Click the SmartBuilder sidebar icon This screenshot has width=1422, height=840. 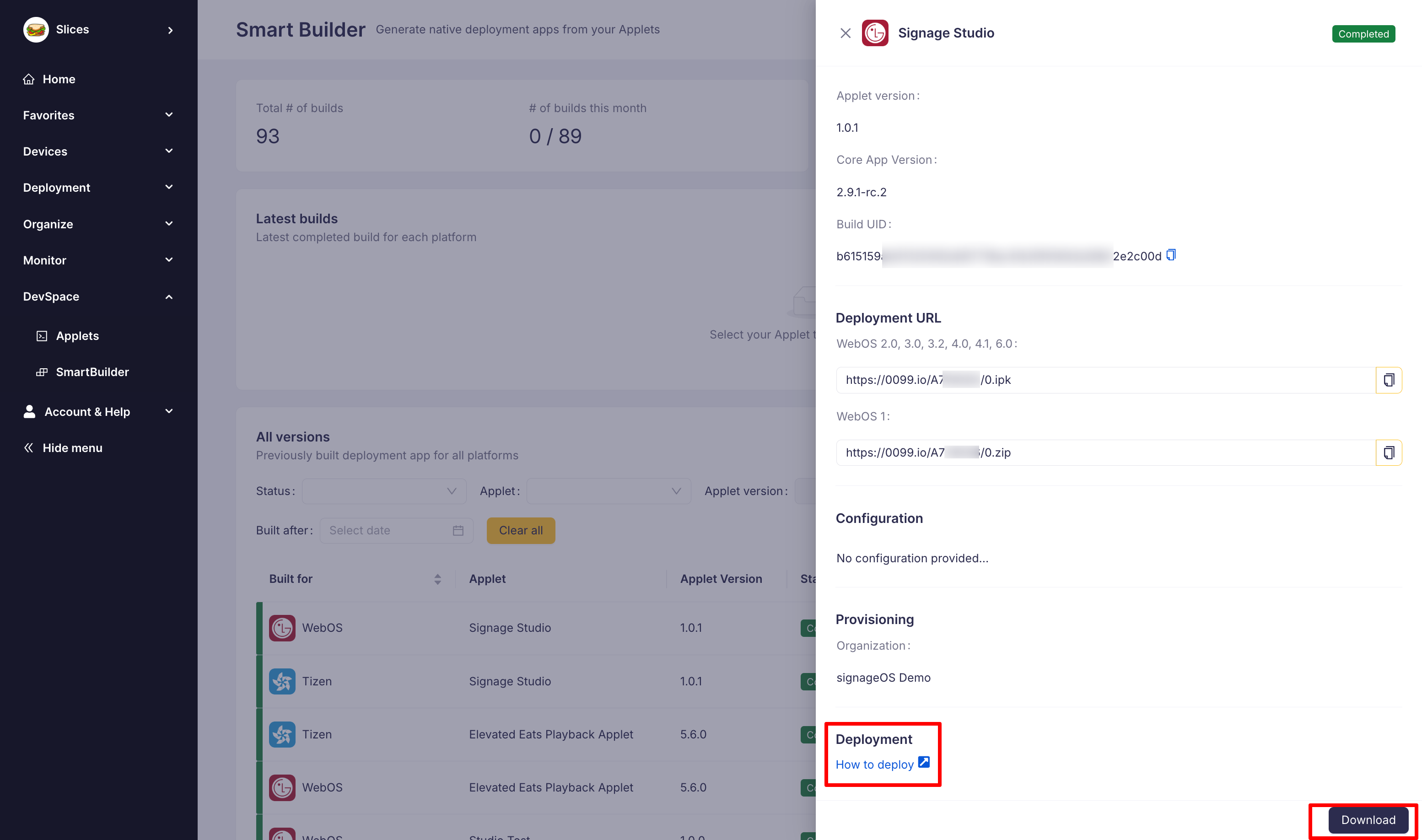(x=42, y=372)
